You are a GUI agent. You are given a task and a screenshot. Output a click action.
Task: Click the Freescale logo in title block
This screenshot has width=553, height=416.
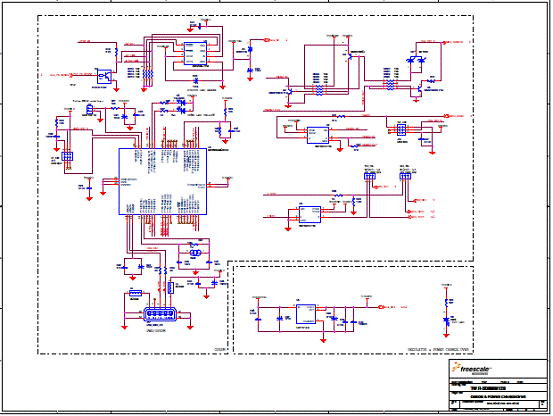coord(471,369)
